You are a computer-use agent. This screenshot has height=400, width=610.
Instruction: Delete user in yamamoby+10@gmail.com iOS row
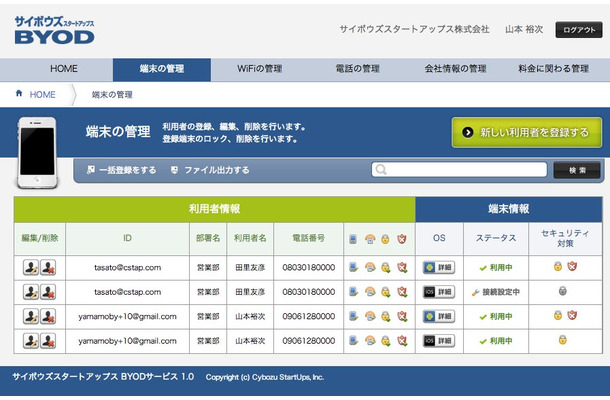click(x=48, y=341)
